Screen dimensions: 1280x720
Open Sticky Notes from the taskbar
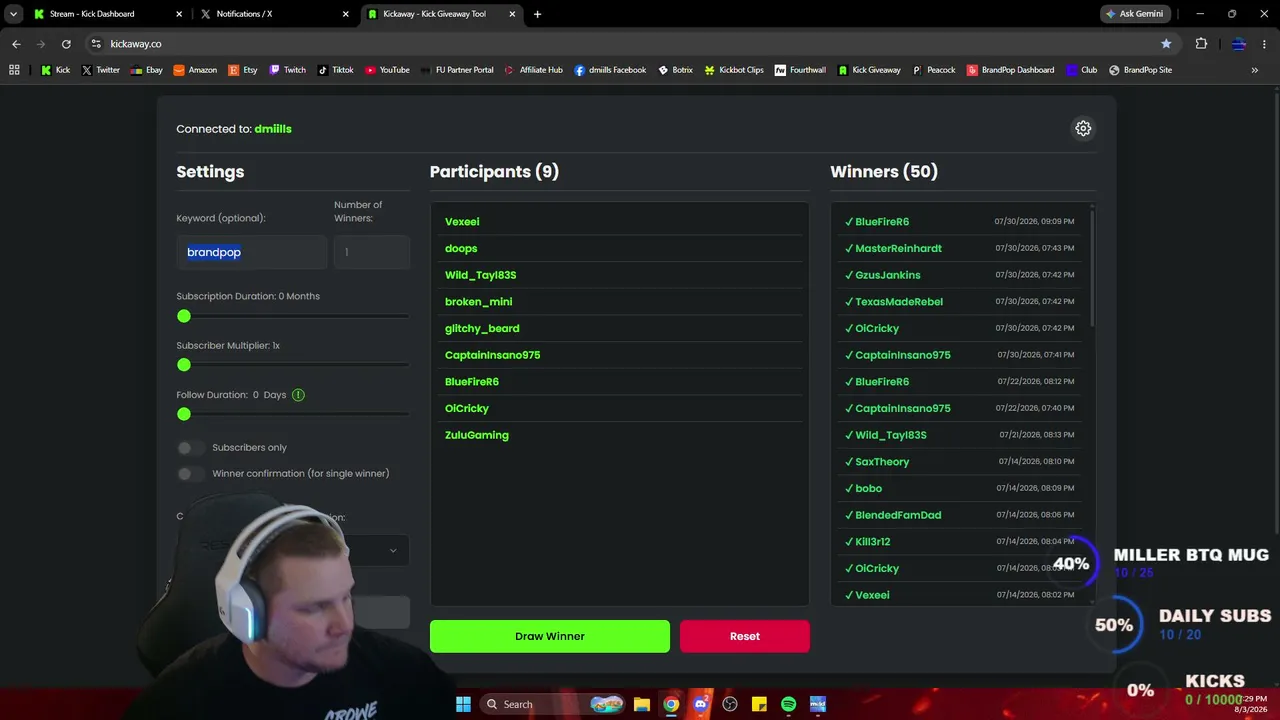click(x=759, y=704)
